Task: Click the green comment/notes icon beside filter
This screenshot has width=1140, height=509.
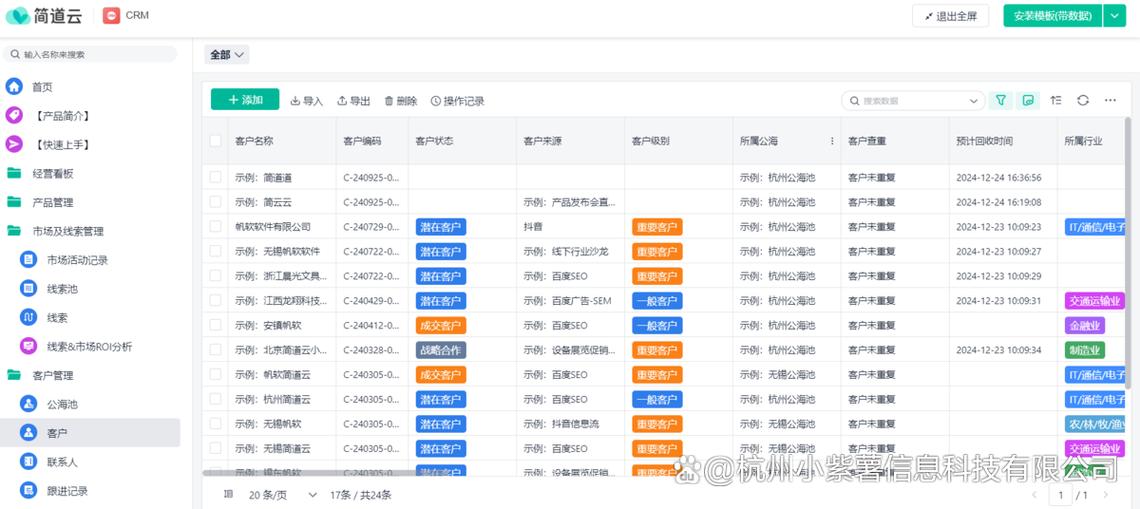Action: point(1028,100)
